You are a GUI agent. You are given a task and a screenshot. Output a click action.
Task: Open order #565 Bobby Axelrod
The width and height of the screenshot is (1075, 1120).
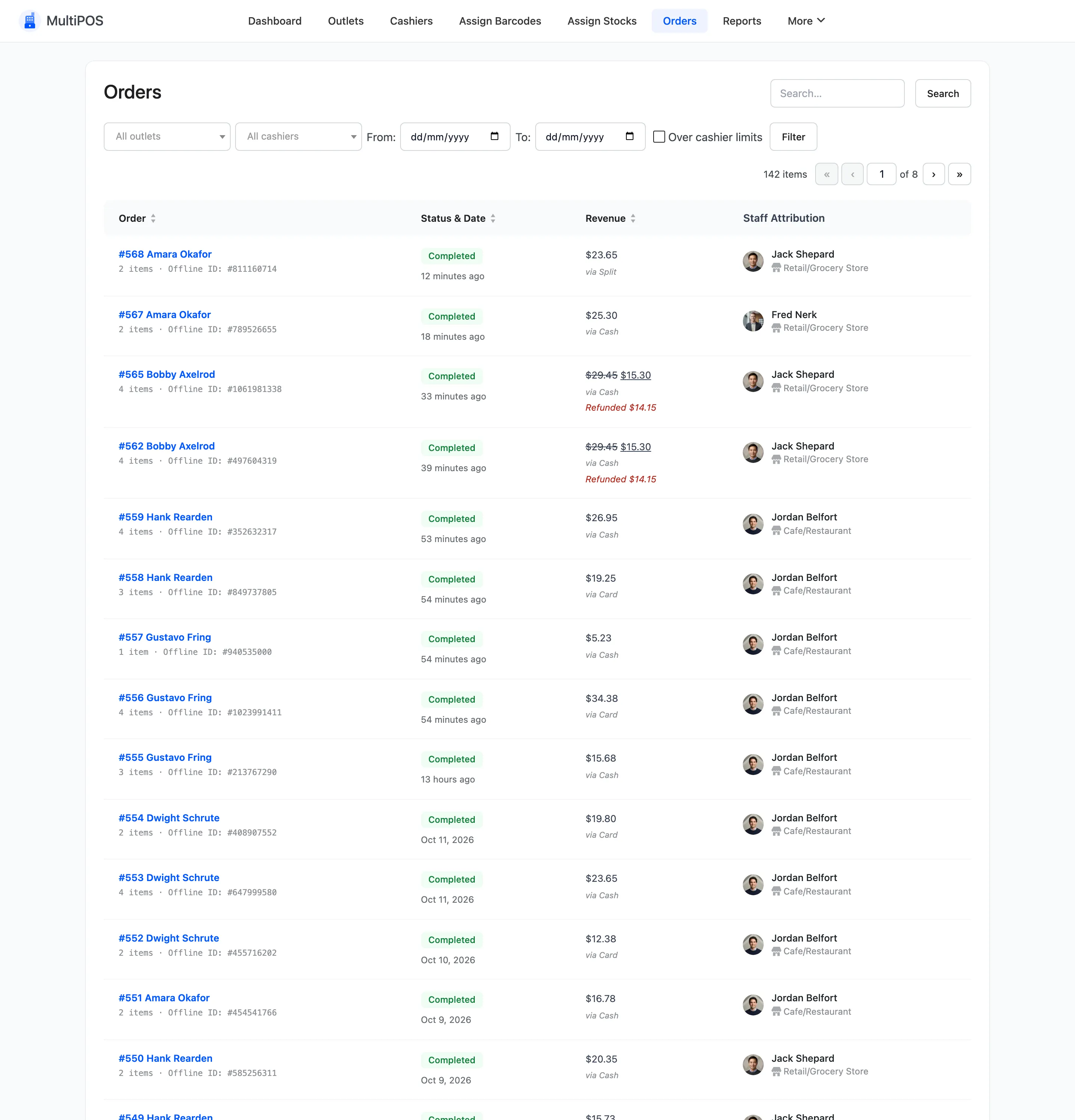tap(167, 374)
